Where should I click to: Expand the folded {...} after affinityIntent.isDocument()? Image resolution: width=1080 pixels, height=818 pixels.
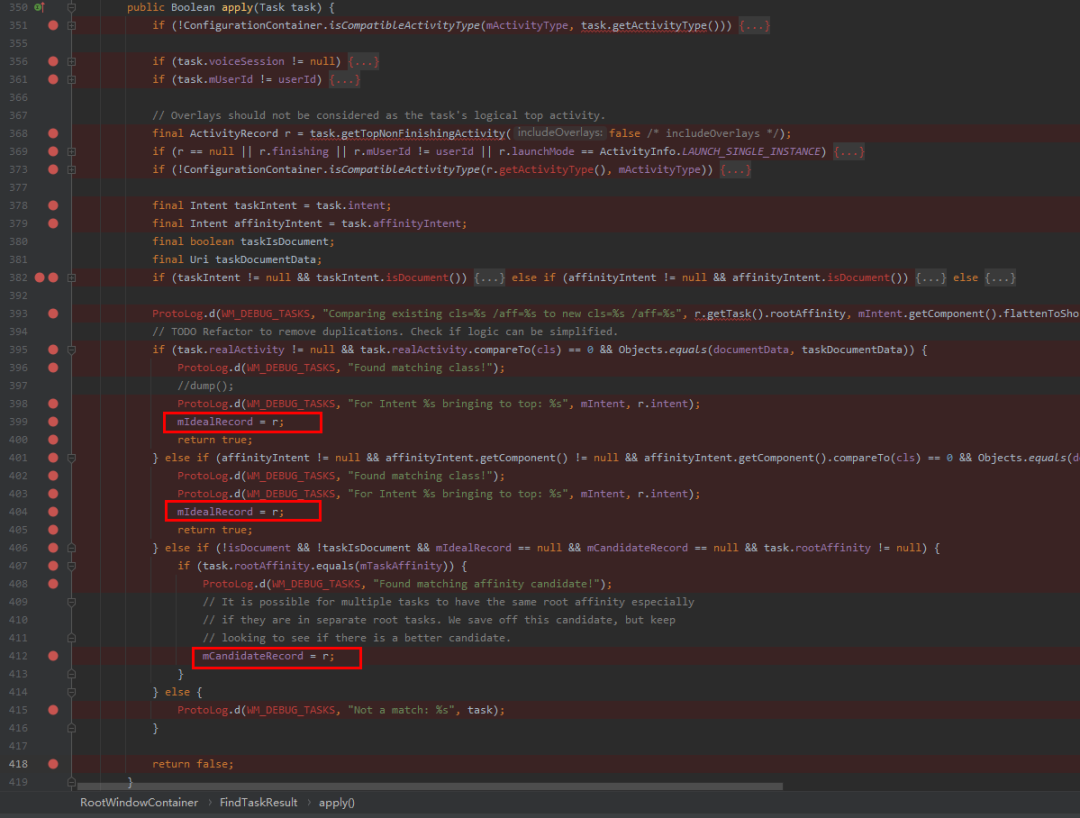[x=931, y=277]
